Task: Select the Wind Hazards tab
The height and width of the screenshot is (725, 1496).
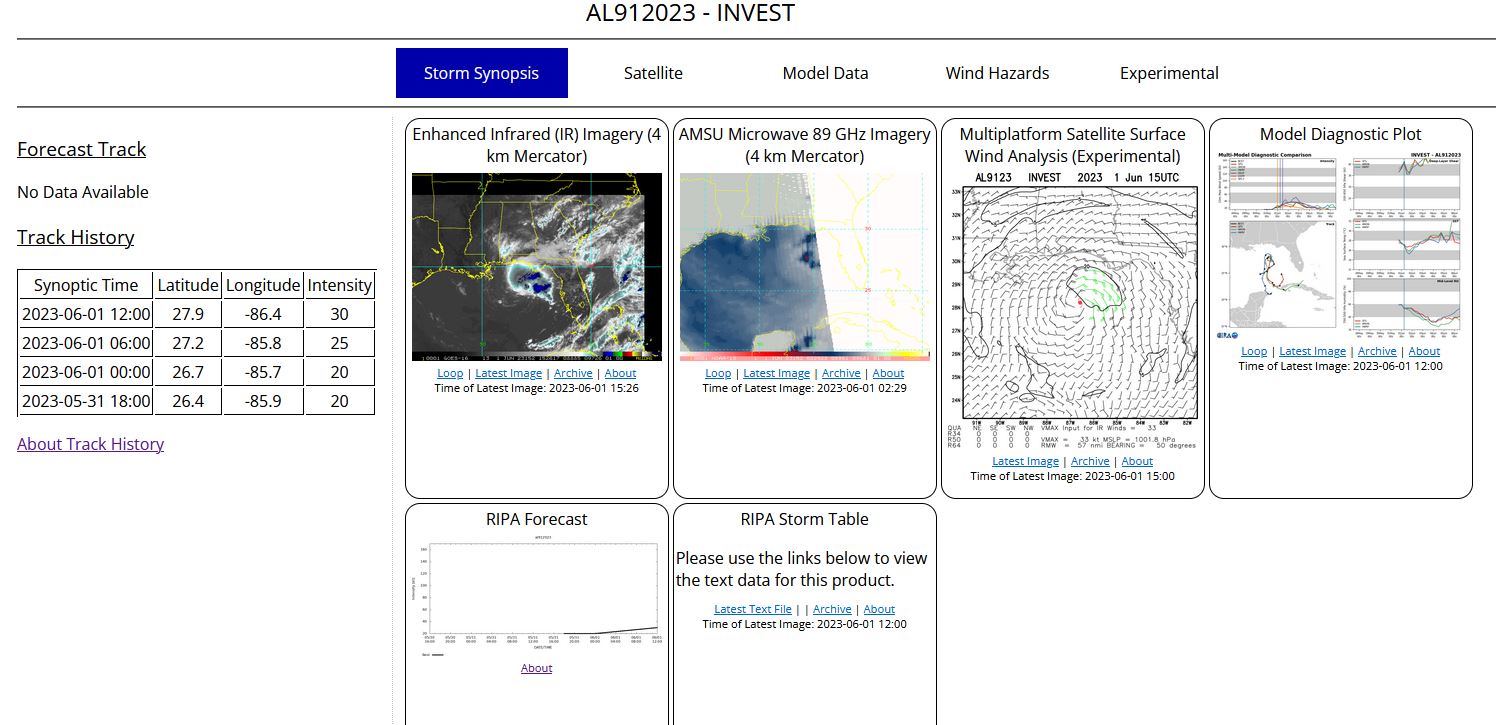Action: (x=997, y=73)
